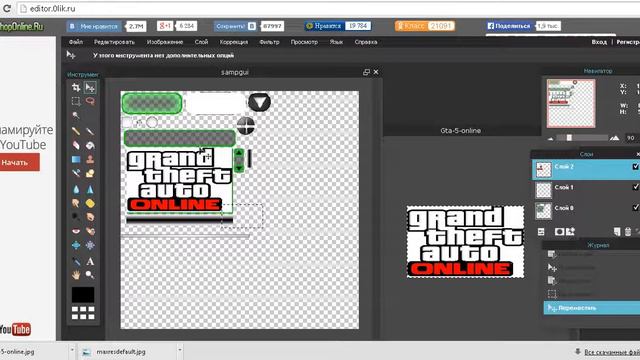Select the Brush tool

pos(90,131)
